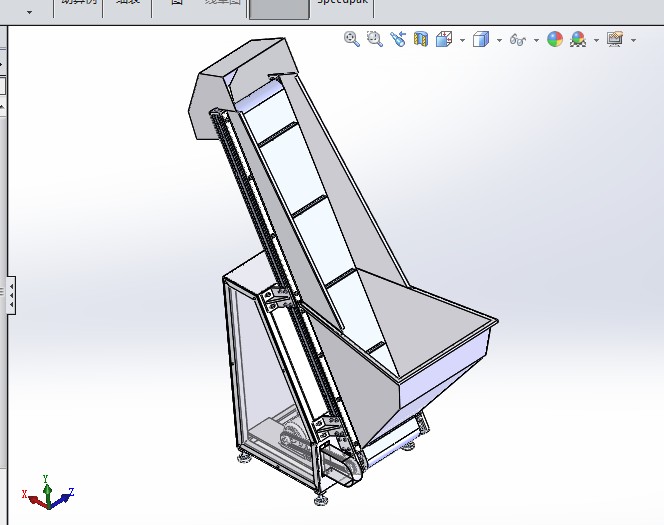Toggle the Section View tool
The image size is (664, 525).
point(421,39)
